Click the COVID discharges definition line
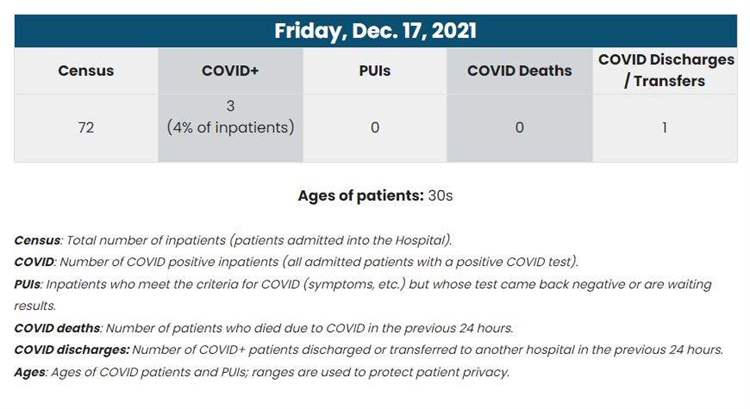 tap(369, 350)
